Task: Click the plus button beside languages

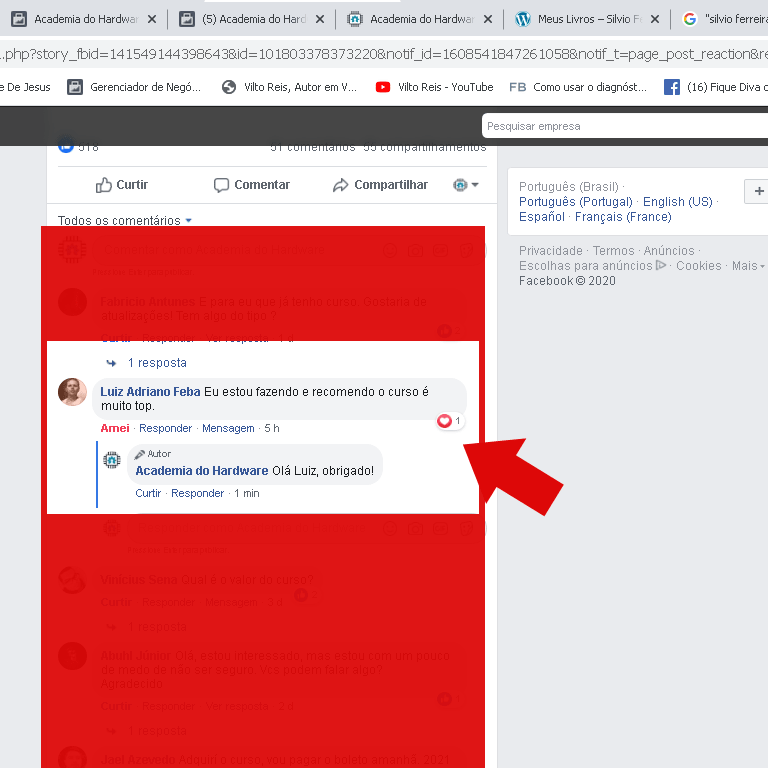Action: point(758,191)
